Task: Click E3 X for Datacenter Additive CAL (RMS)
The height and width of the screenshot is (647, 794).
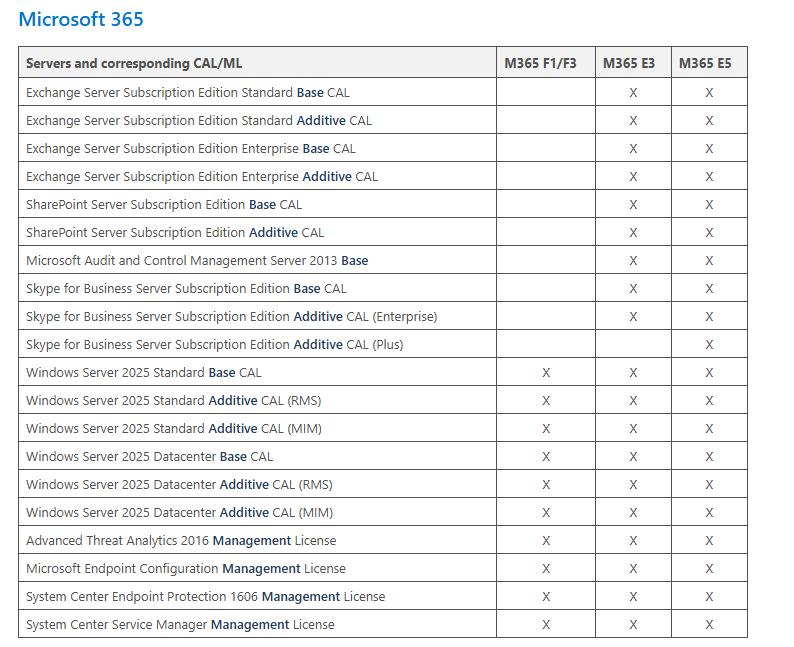Action: tap(633, 484)
